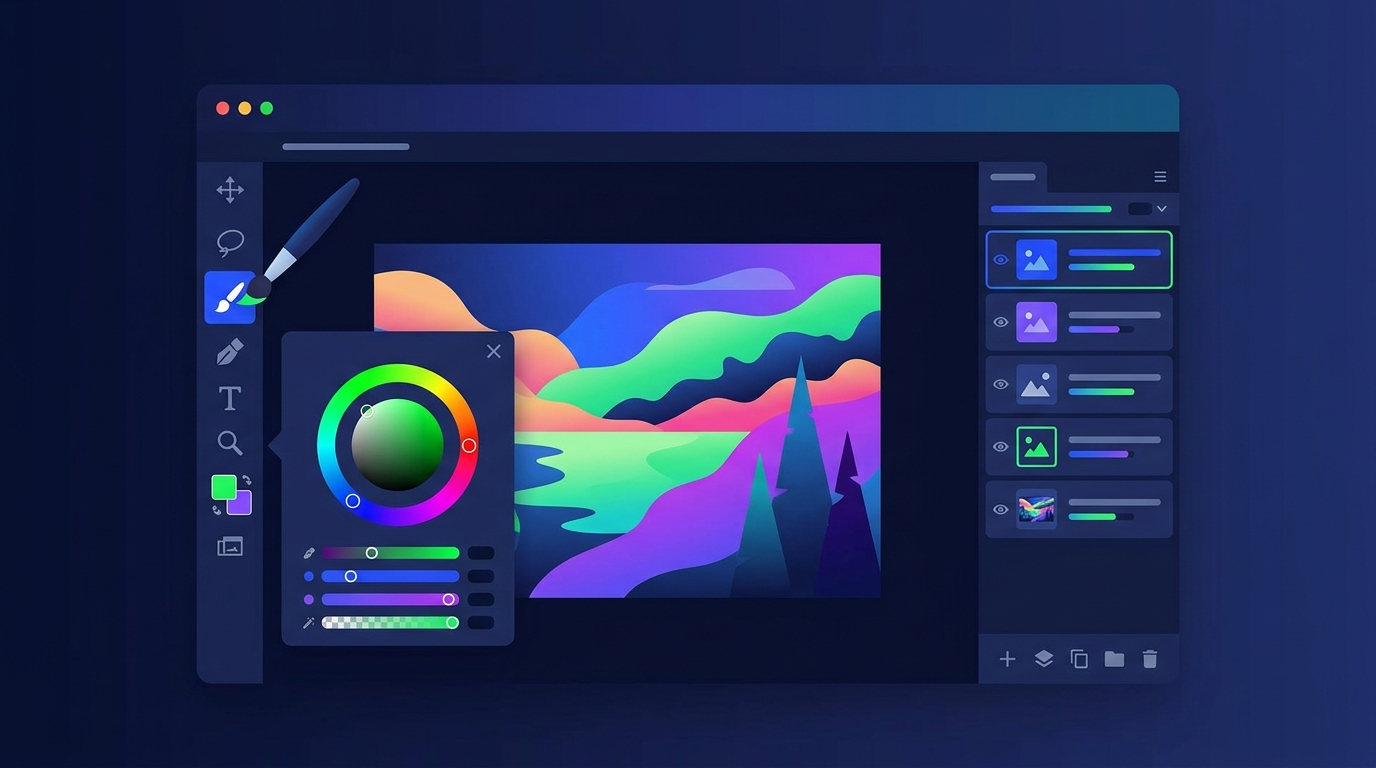Click the top purple-to-green slider's handle
Viewport: 1376px width, 768px height.
tap(372, 553)
